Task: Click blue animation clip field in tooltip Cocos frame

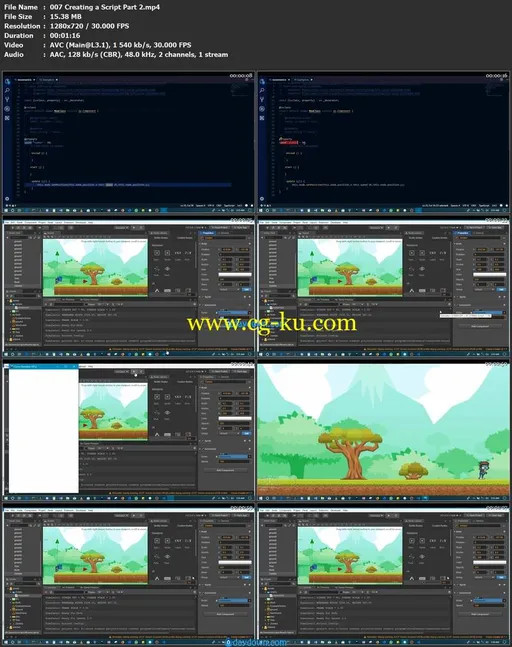Action: point(488,313)
